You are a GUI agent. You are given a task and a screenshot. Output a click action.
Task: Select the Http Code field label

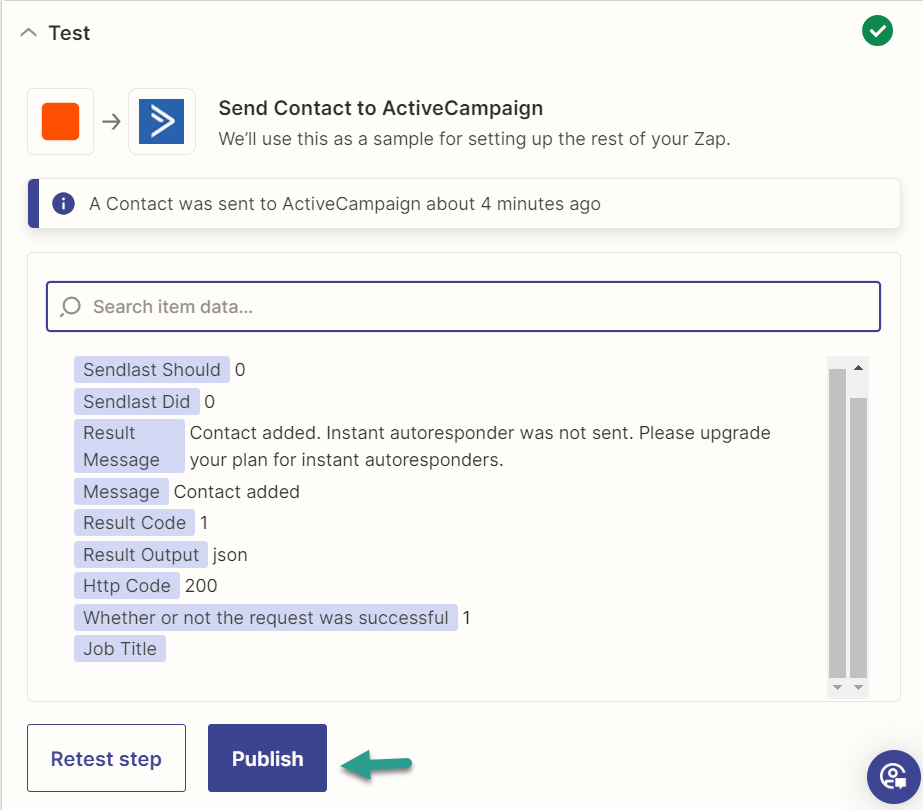coord(127,586)
